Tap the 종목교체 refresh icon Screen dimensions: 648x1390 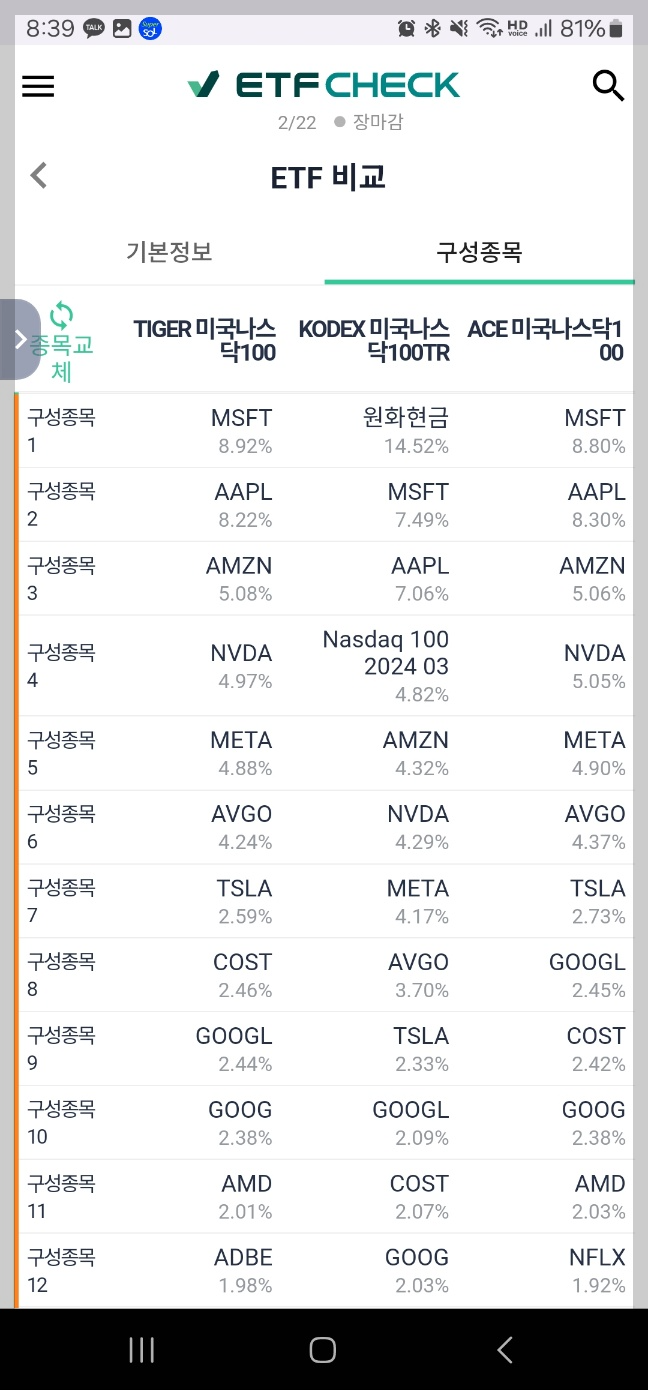pyautogui.click(x=62, y=315)
